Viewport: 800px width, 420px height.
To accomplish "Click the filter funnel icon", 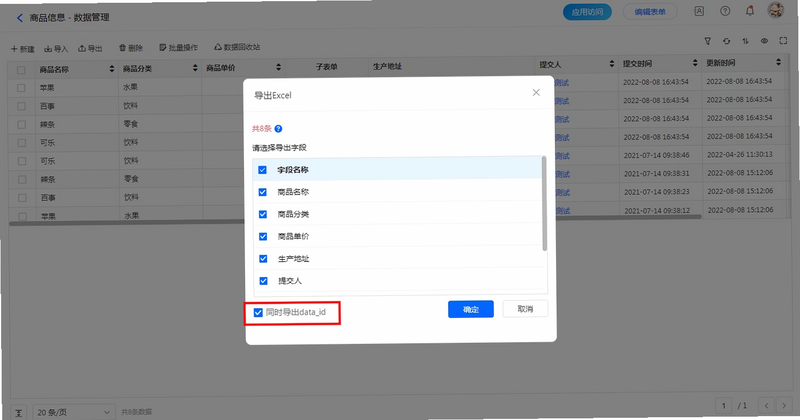I will click(708, 41).
